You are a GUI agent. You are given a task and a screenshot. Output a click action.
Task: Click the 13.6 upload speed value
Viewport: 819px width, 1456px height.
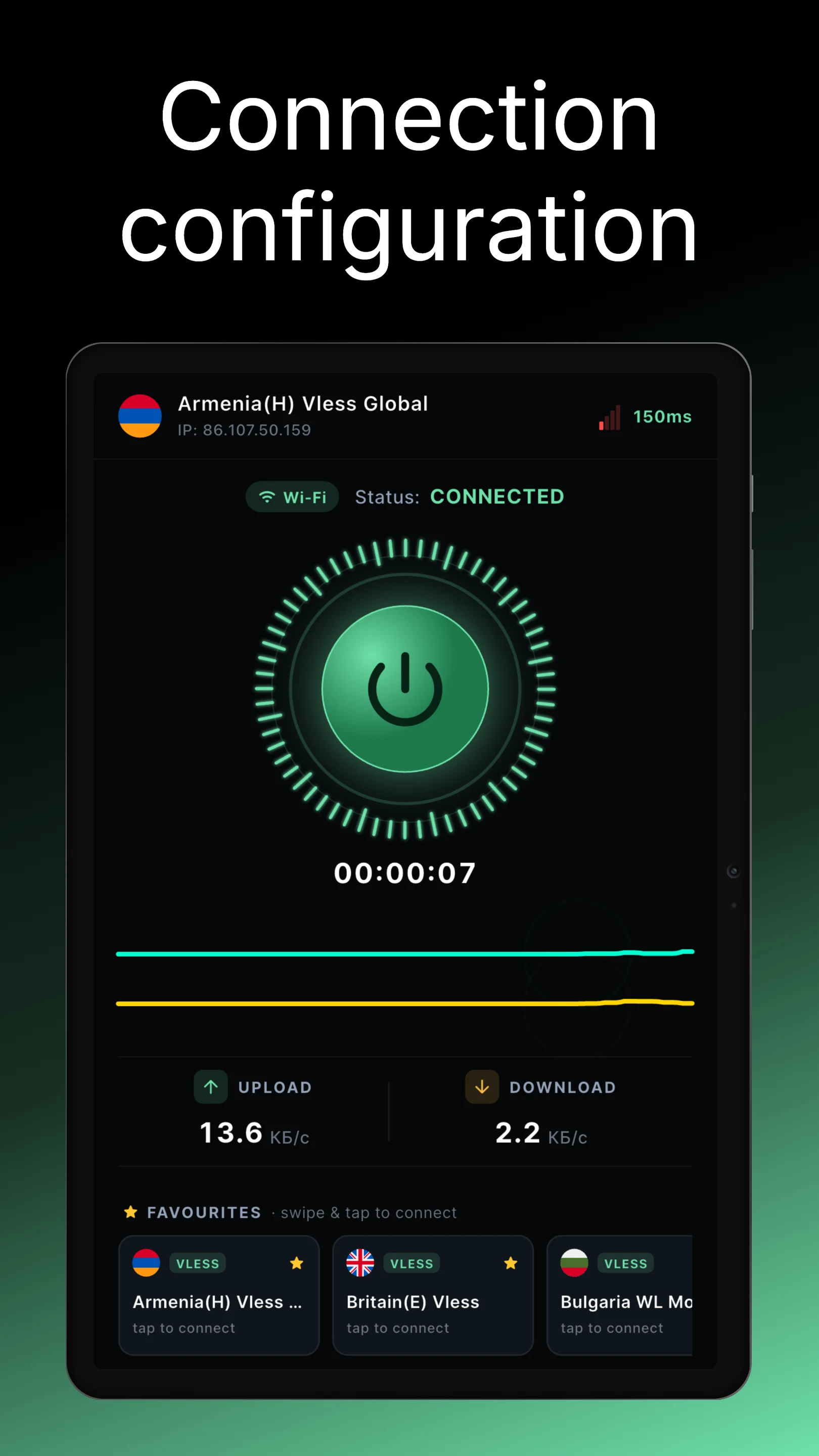click(x=231, y=1133)
